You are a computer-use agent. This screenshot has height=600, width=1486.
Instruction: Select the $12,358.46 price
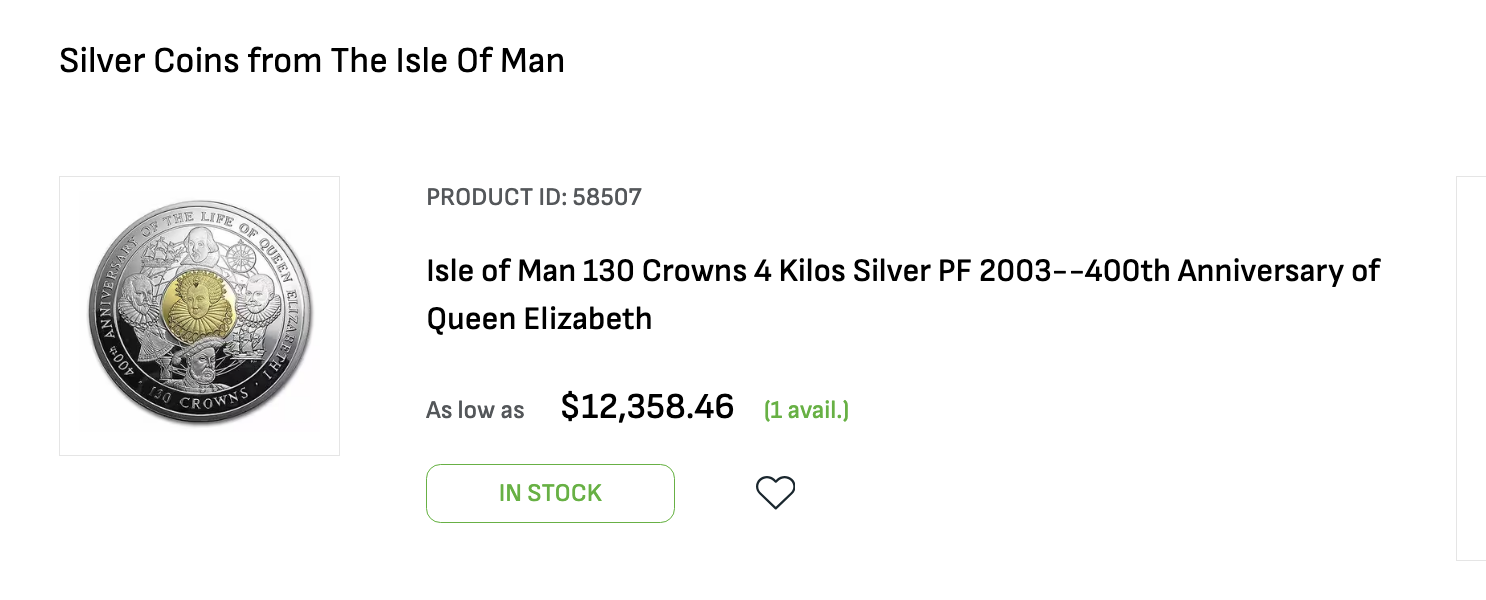(647, 407)
